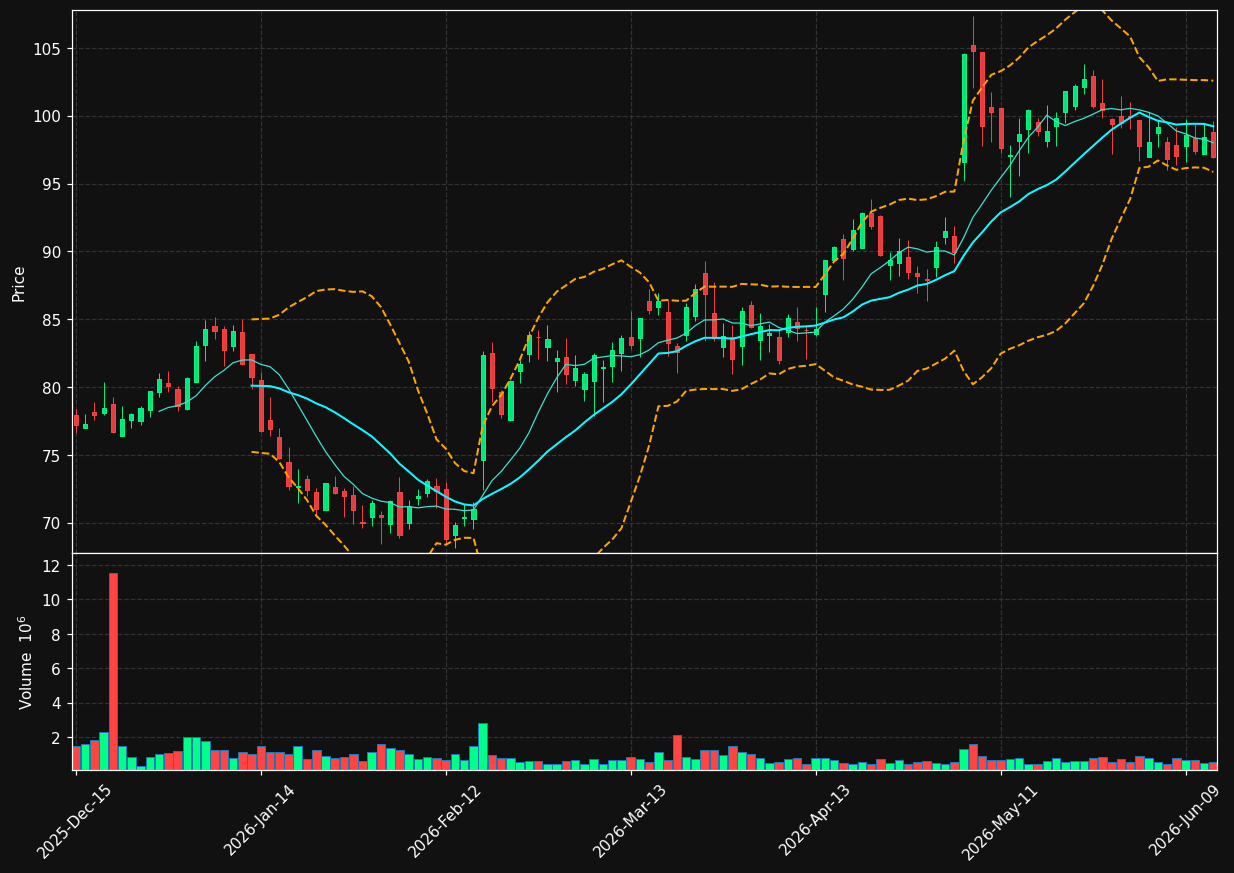Click the 75 price tick label
The width and height of the screenshot is (1234, 873).
(52, 456)
